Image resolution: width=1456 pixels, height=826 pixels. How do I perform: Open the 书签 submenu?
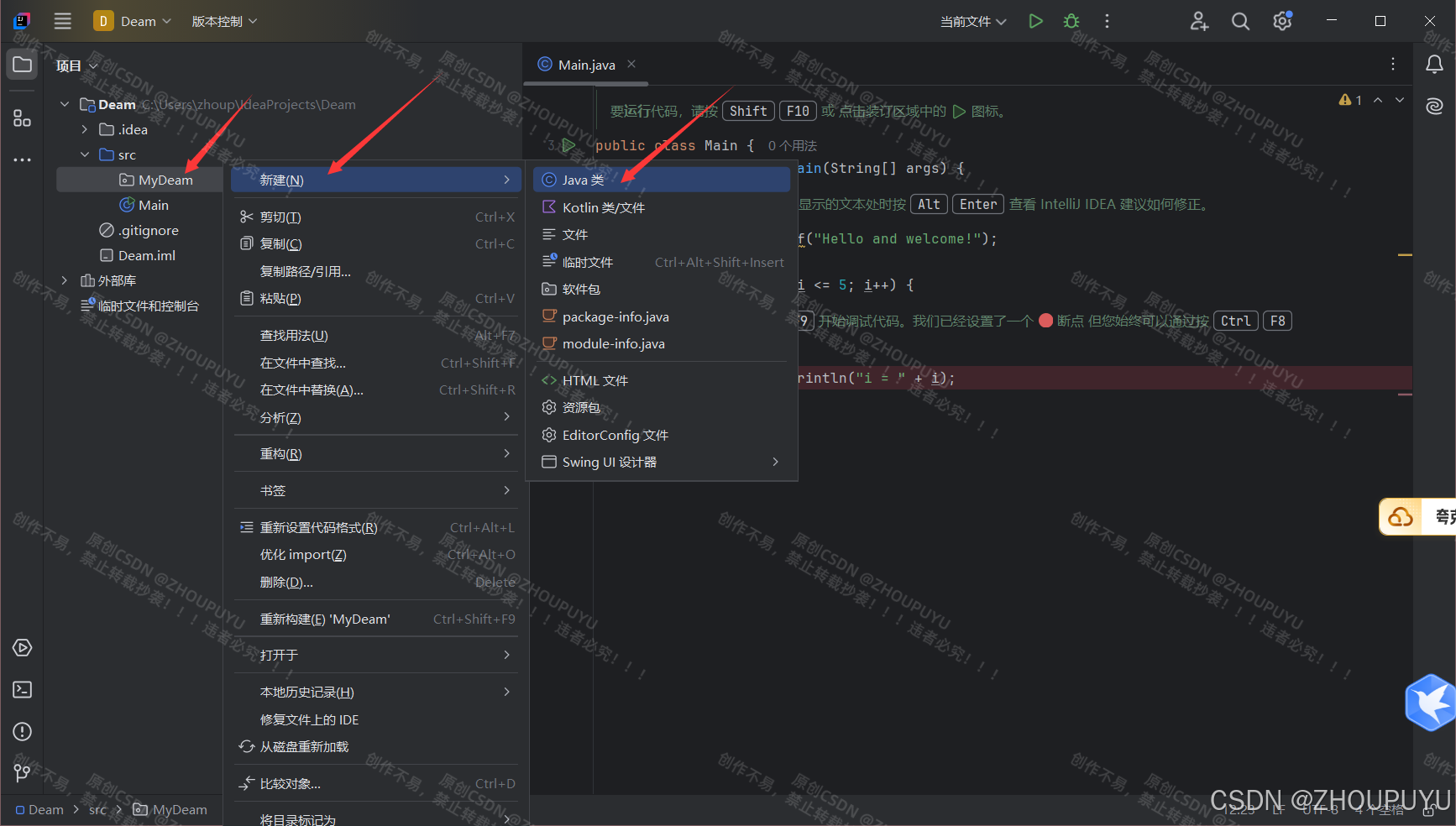376,490
